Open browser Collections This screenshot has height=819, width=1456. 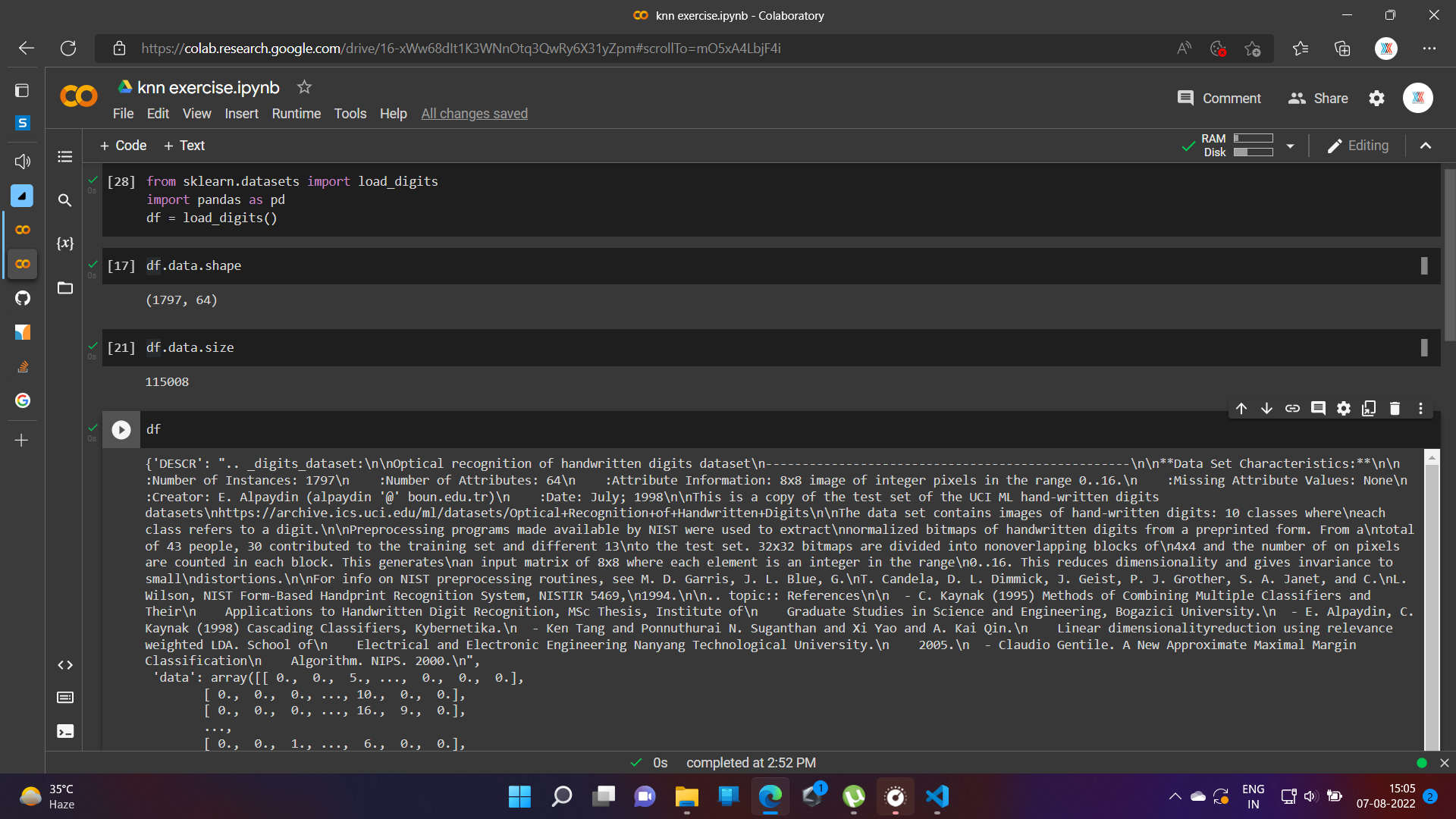tap(1342, 49)
